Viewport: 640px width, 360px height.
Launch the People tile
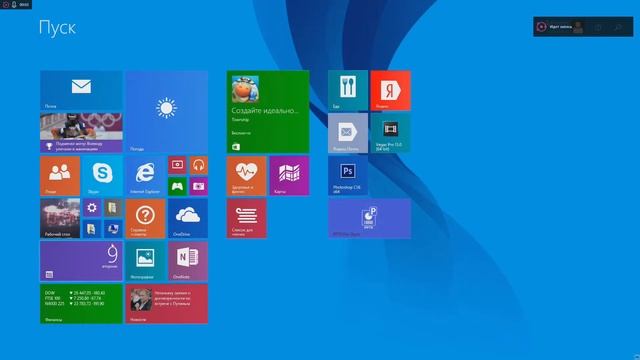60,176
